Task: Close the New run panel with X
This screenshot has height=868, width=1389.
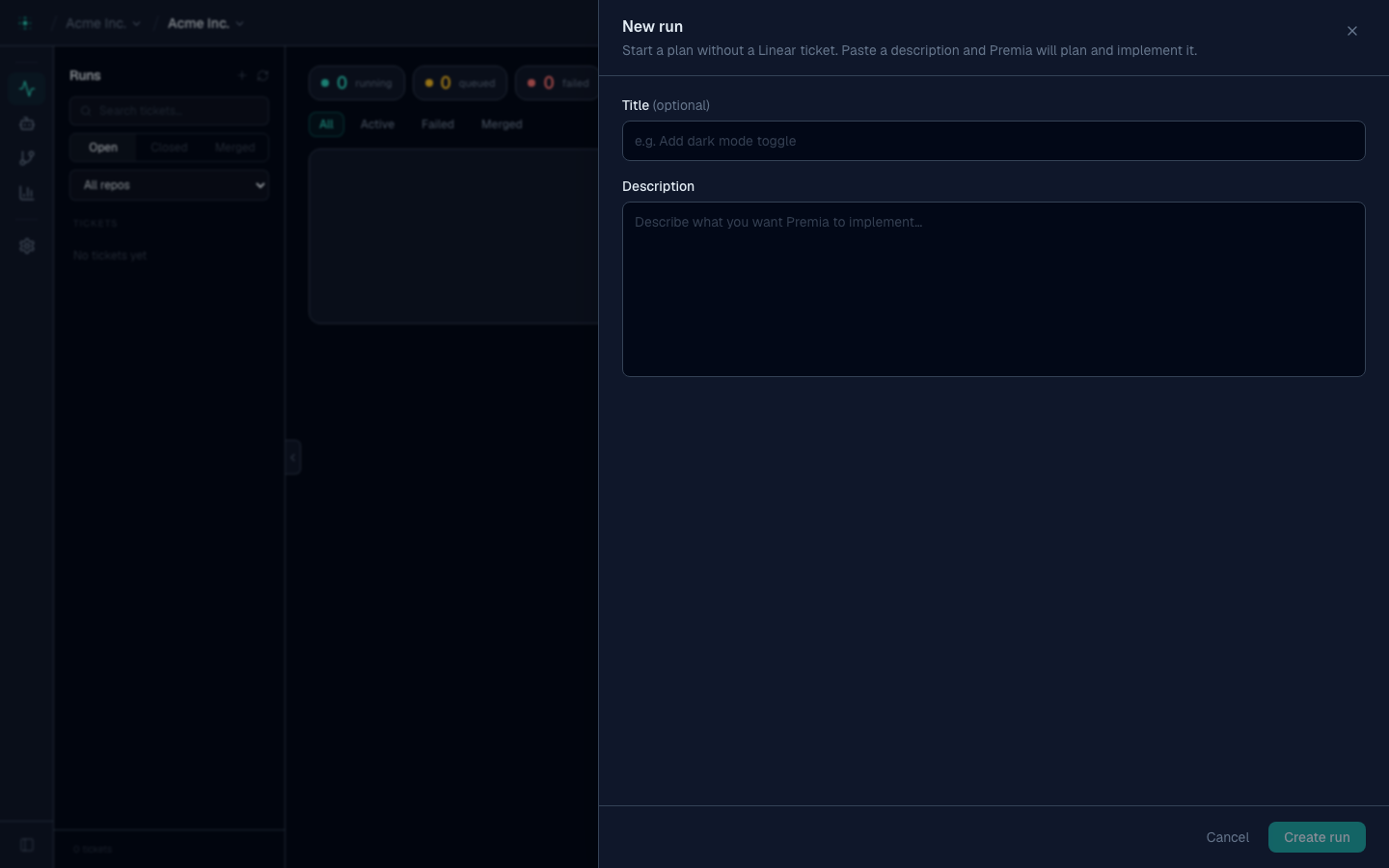Action: coord(1351,31)
